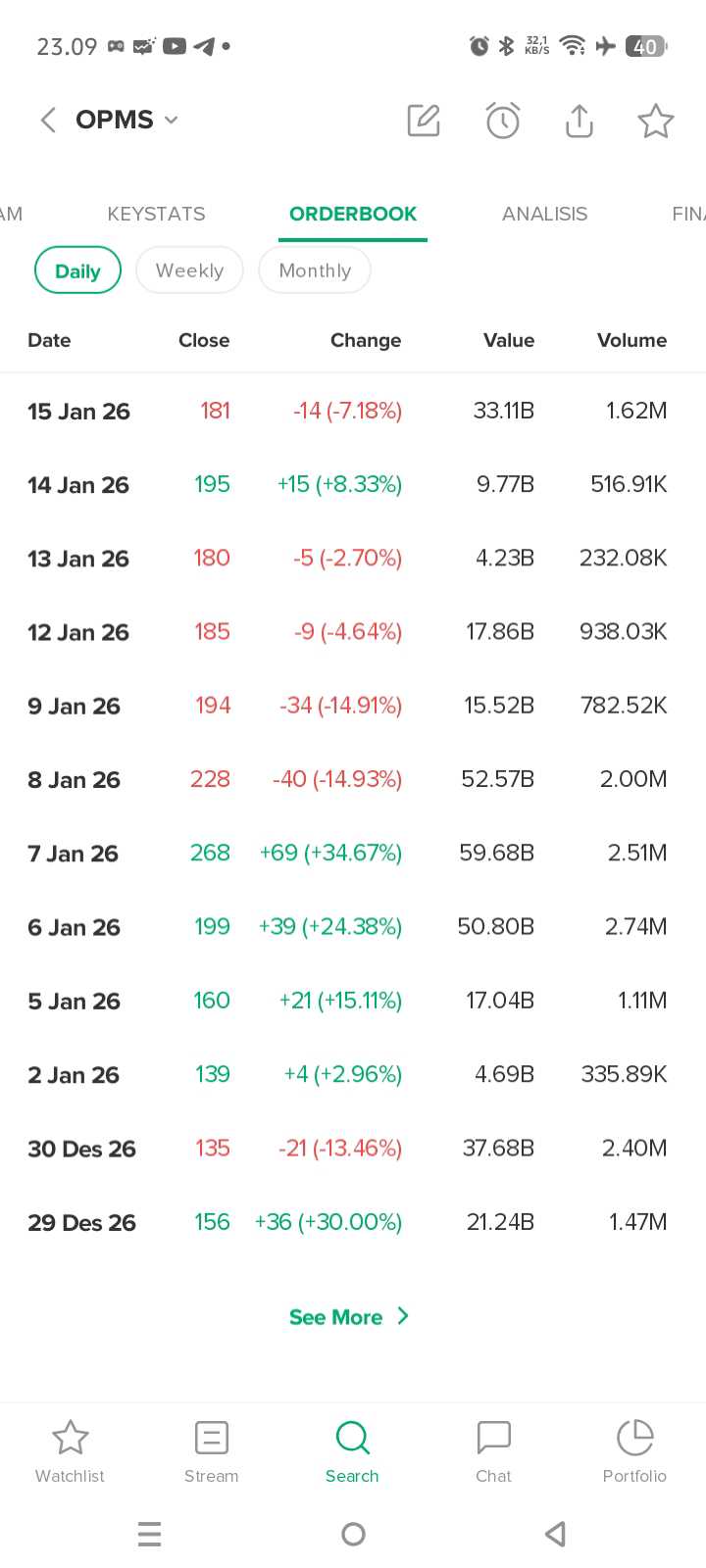The image size is (706, 1568).
Task: Open Chat in bottom navigation
Action: (x=493, y=1450)
